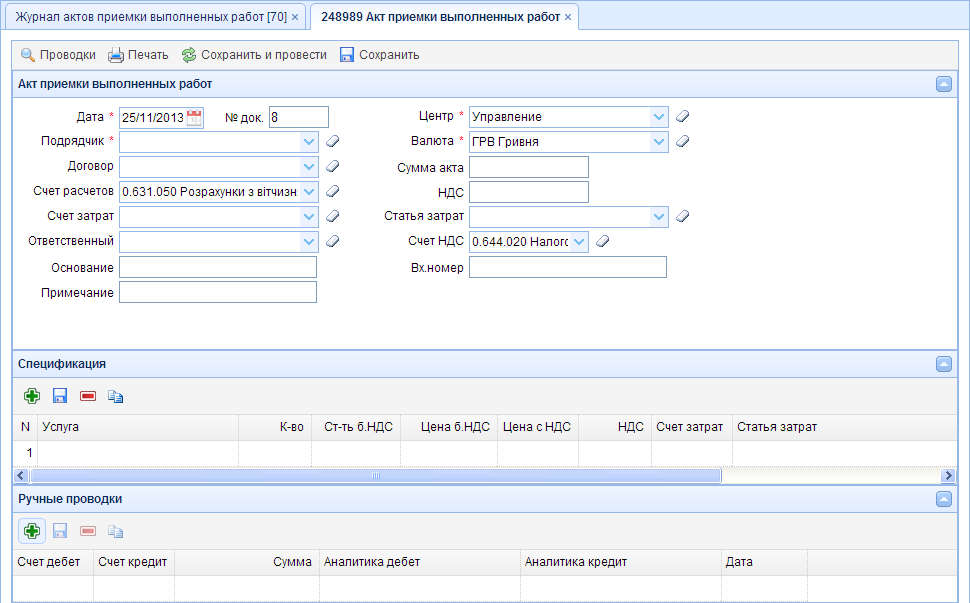The image size is (970, 603).
Task: Collapse the Спецификация panel
Action: click(944, 364)
